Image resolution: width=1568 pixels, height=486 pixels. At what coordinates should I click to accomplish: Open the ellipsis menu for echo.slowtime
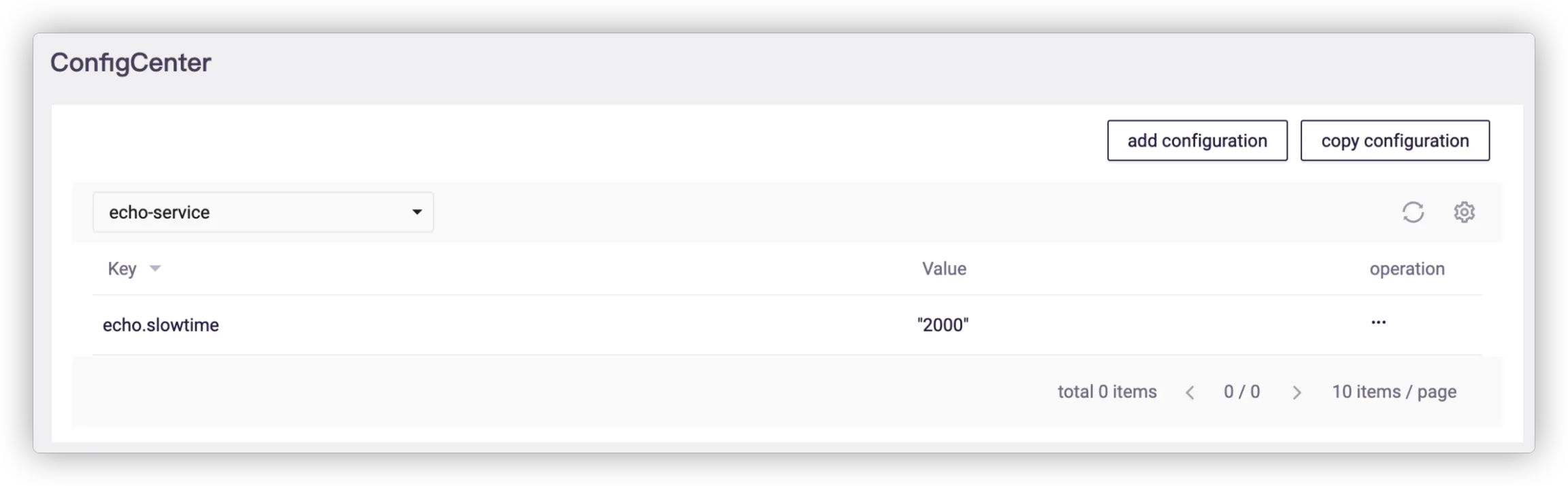[x=1378, y=323]
